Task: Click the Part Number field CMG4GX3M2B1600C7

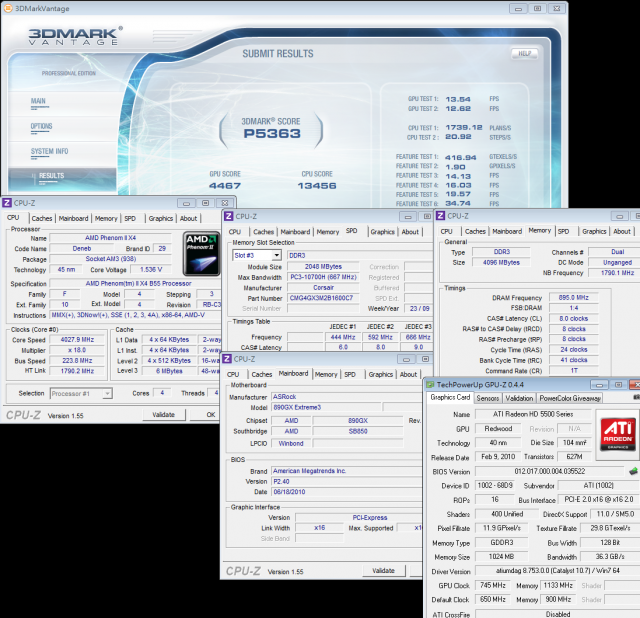Action: pyautogui.click(x=323, y=298)
